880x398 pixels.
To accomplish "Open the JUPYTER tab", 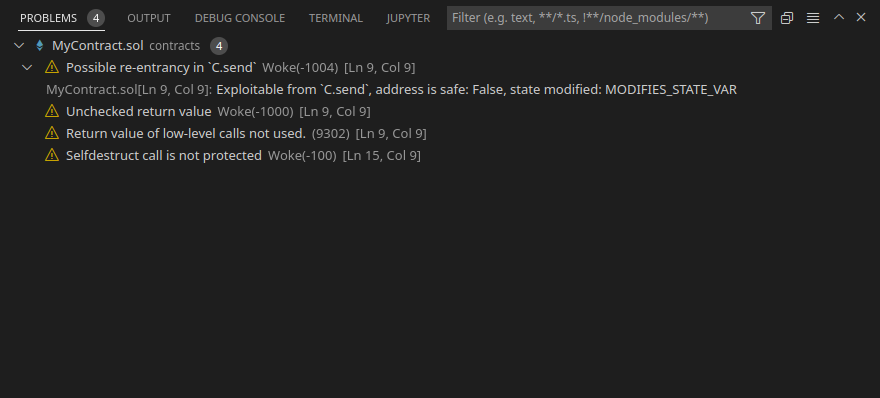I will [408, 18].
